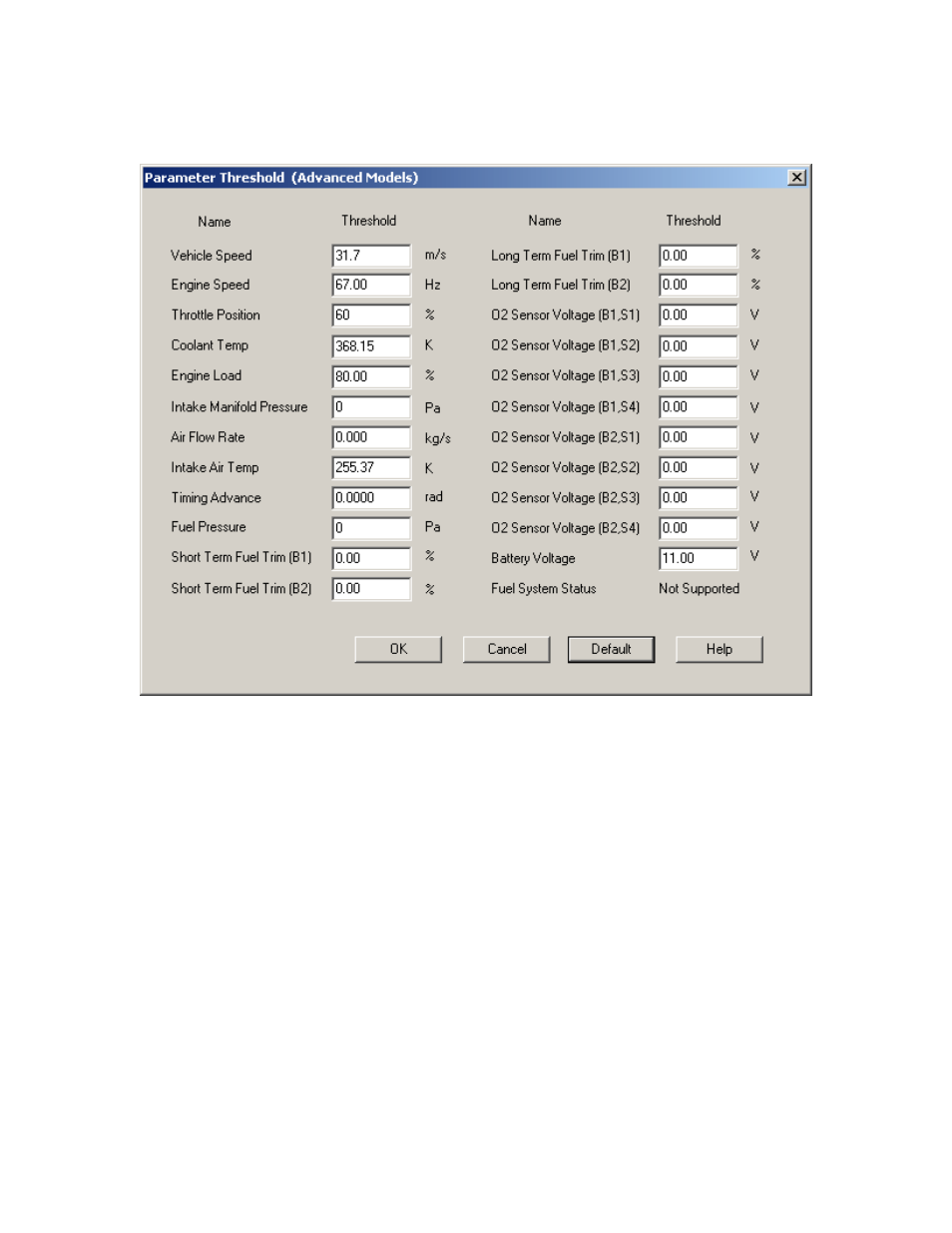This screenshot has width=952, height=1233.
Task: Edit the Fuel Pressure threshold field
Action: (371, 528)
